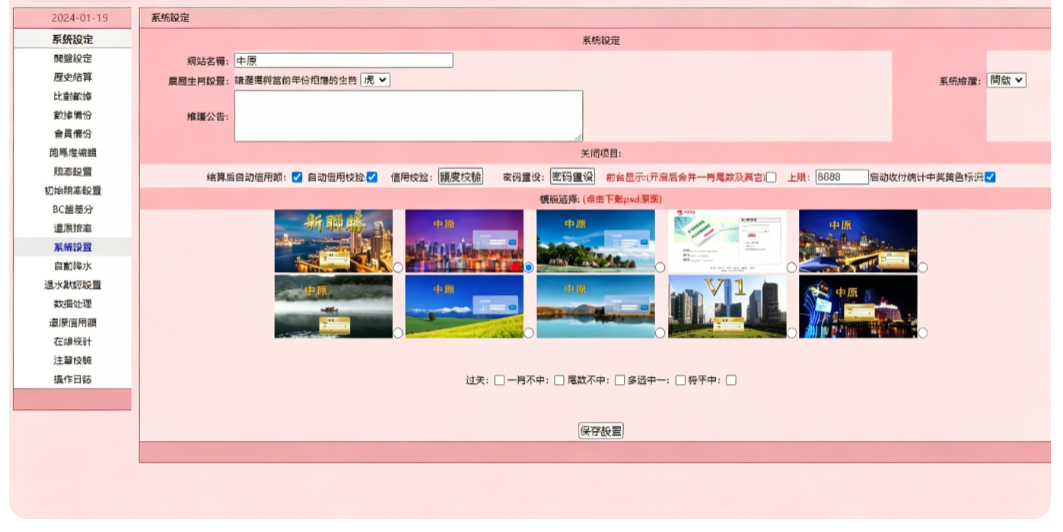Click the 2024-01-19 date text
The width and height of the screenshot is (1063, 532).
point(79,18)
